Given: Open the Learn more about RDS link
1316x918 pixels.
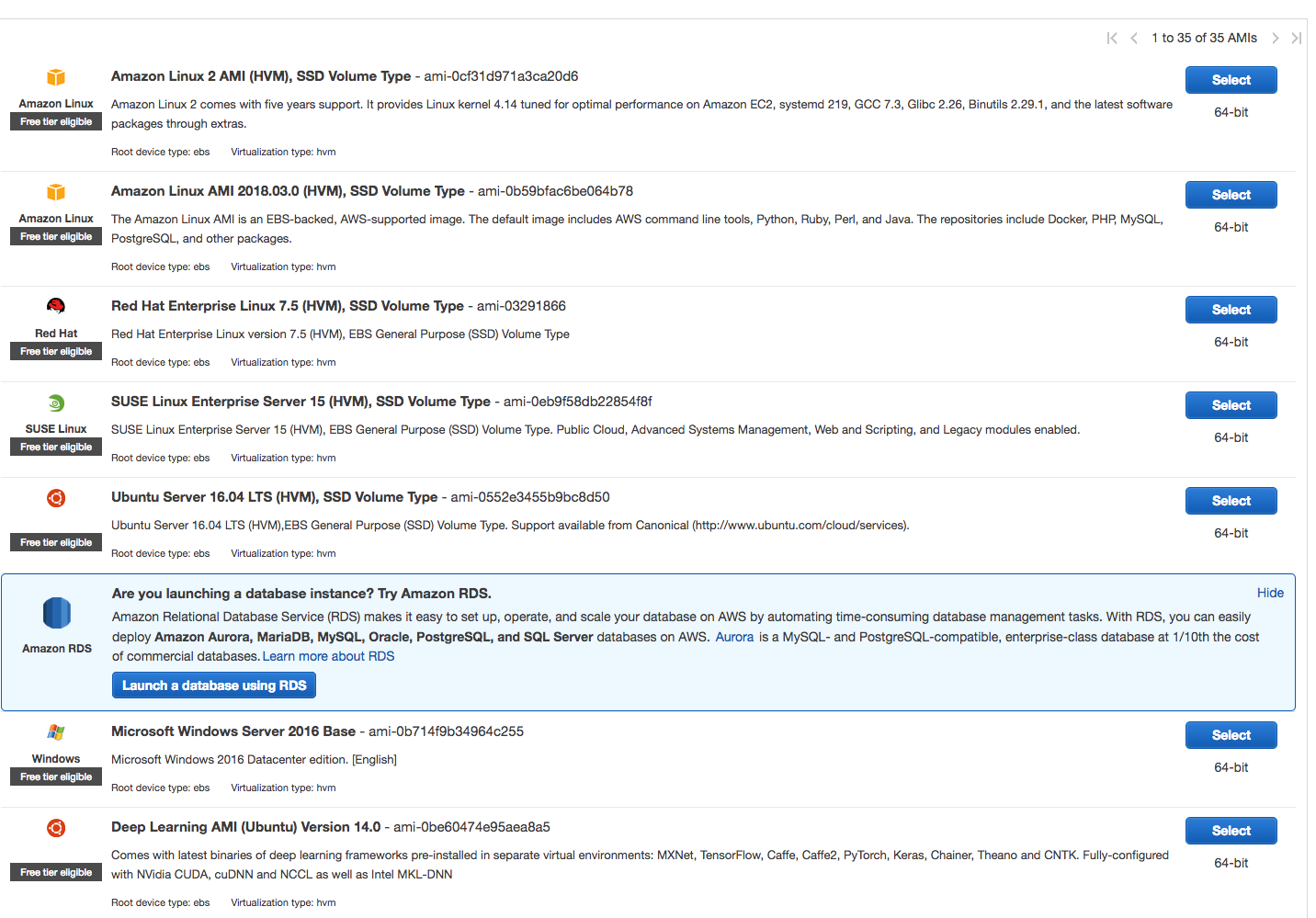Looking at the screenshot, I should pyautogui.click(x=328, y=656).
